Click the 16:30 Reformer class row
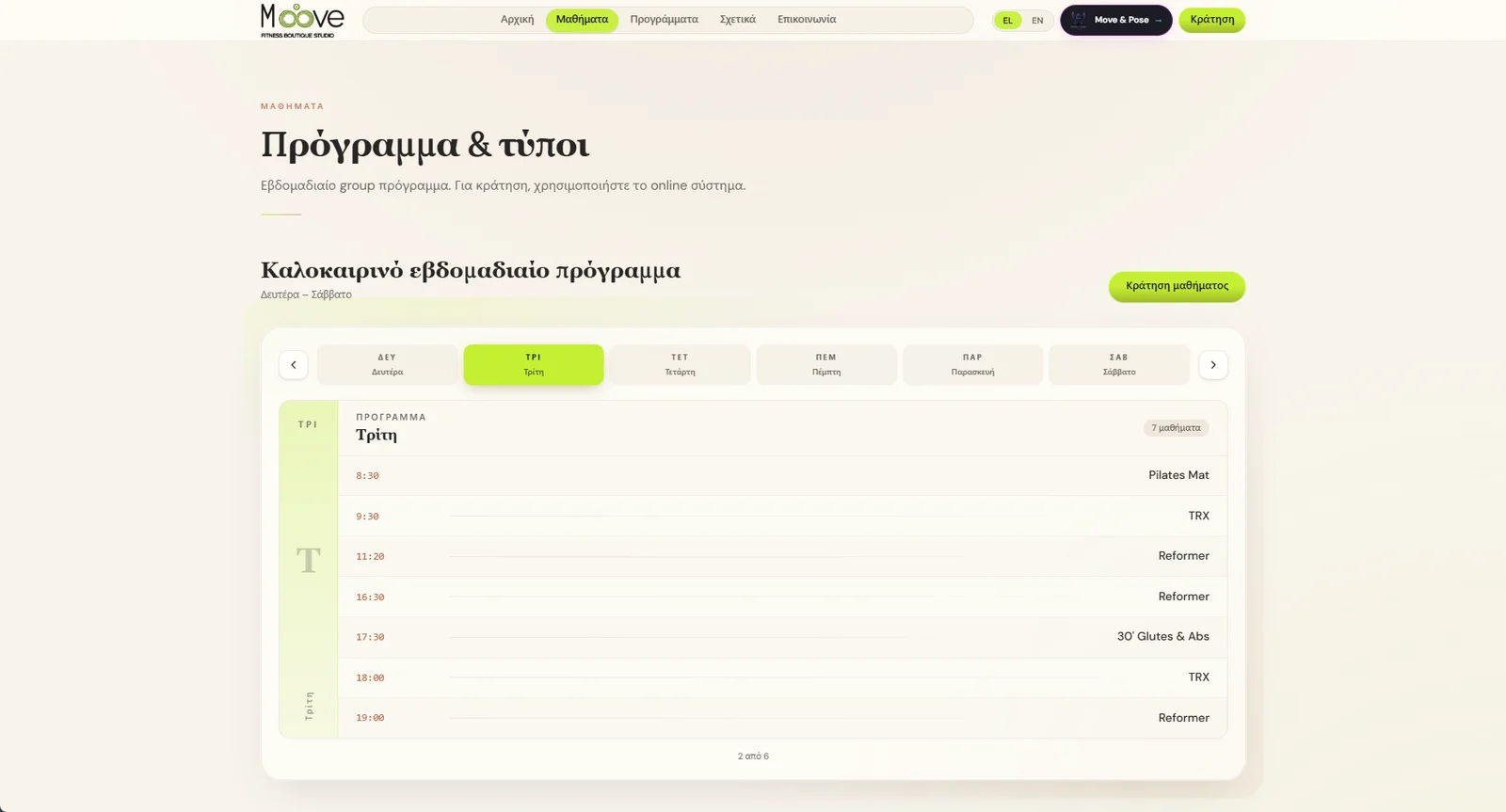This screenshot has height=812, width=1506. [x=782, y=597]
